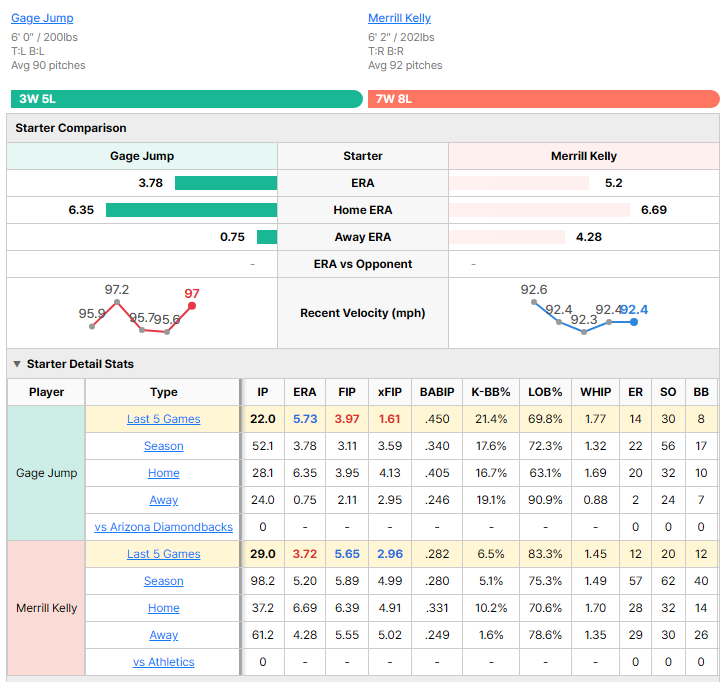Image resolution: width=726 pixels, height=682 pixels.
Task: Click the 83.3% LOB value
Action: (545, 554)
